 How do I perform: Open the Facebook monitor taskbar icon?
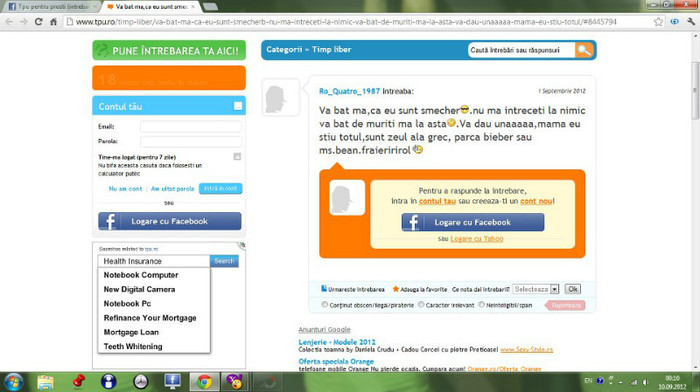coord(172,382)
